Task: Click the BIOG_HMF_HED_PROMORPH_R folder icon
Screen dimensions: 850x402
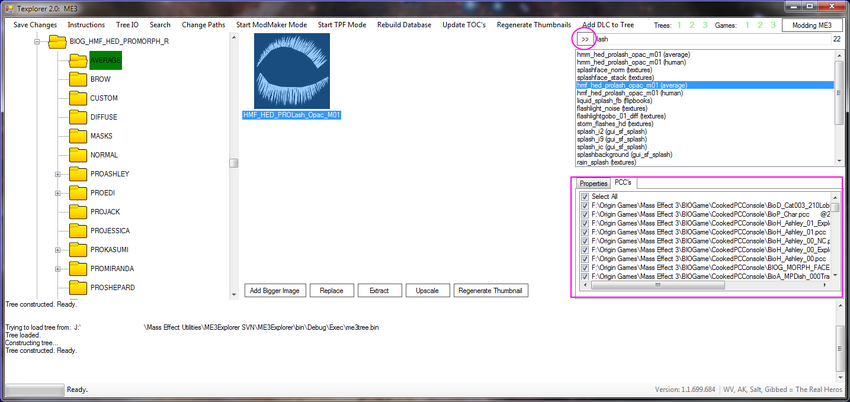Action: [57, 41]
